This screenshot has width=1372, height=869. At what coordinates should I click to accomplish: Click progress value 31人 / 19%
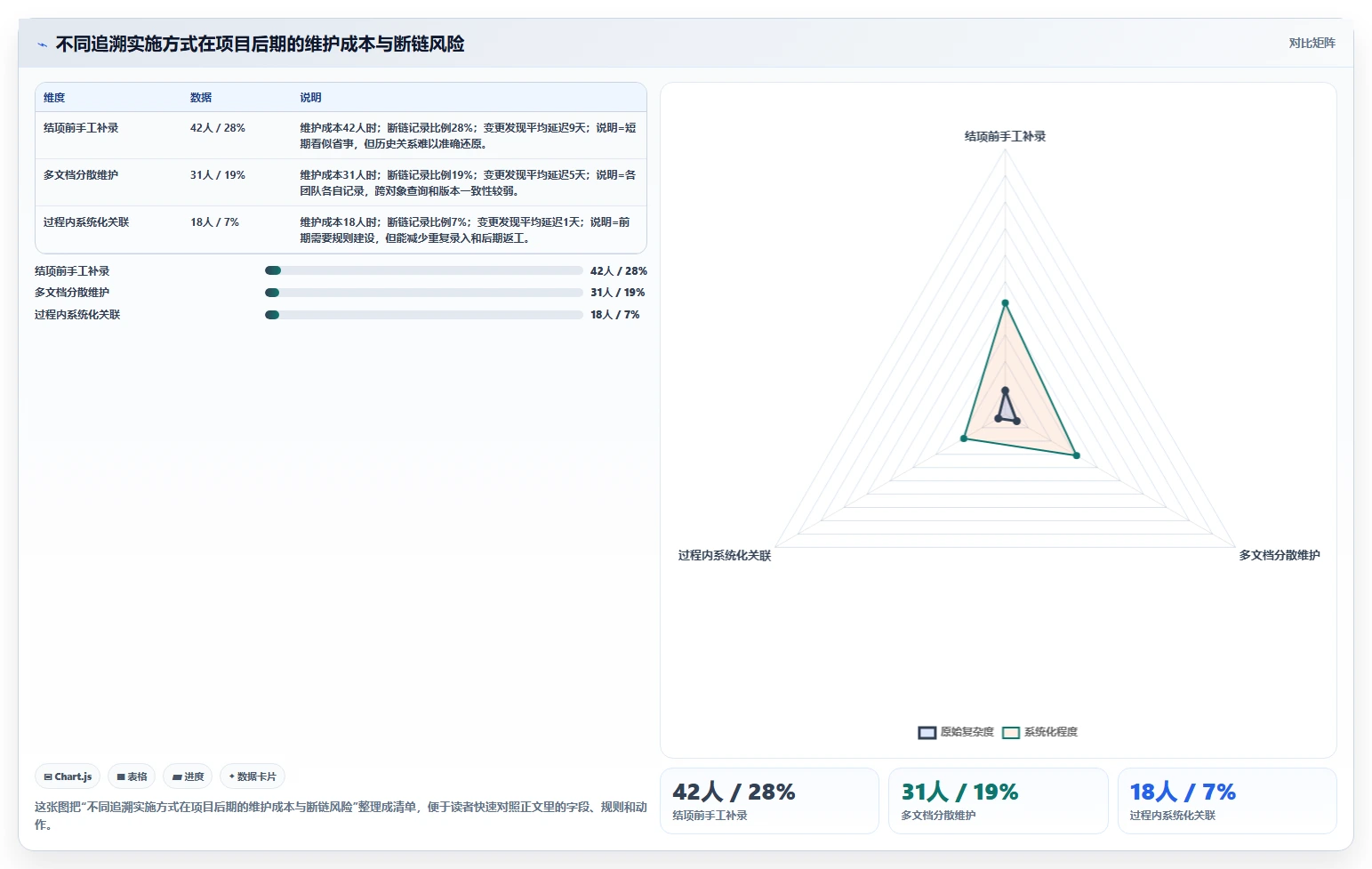pos(617,293)
